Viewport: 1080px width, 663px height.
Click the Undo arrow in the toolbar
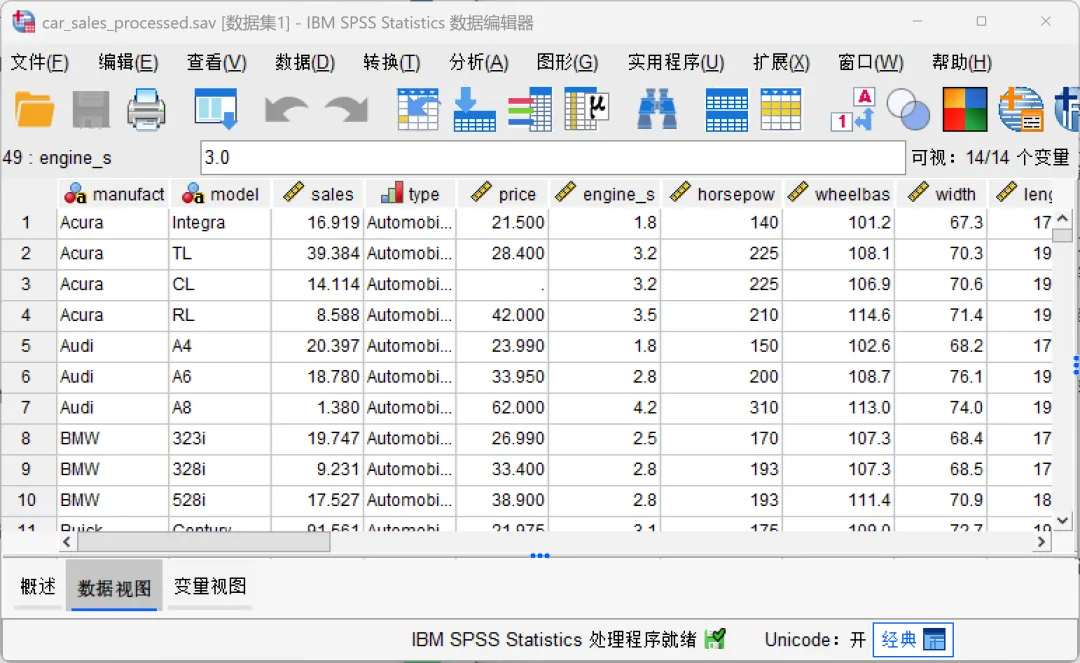(287, 110)
